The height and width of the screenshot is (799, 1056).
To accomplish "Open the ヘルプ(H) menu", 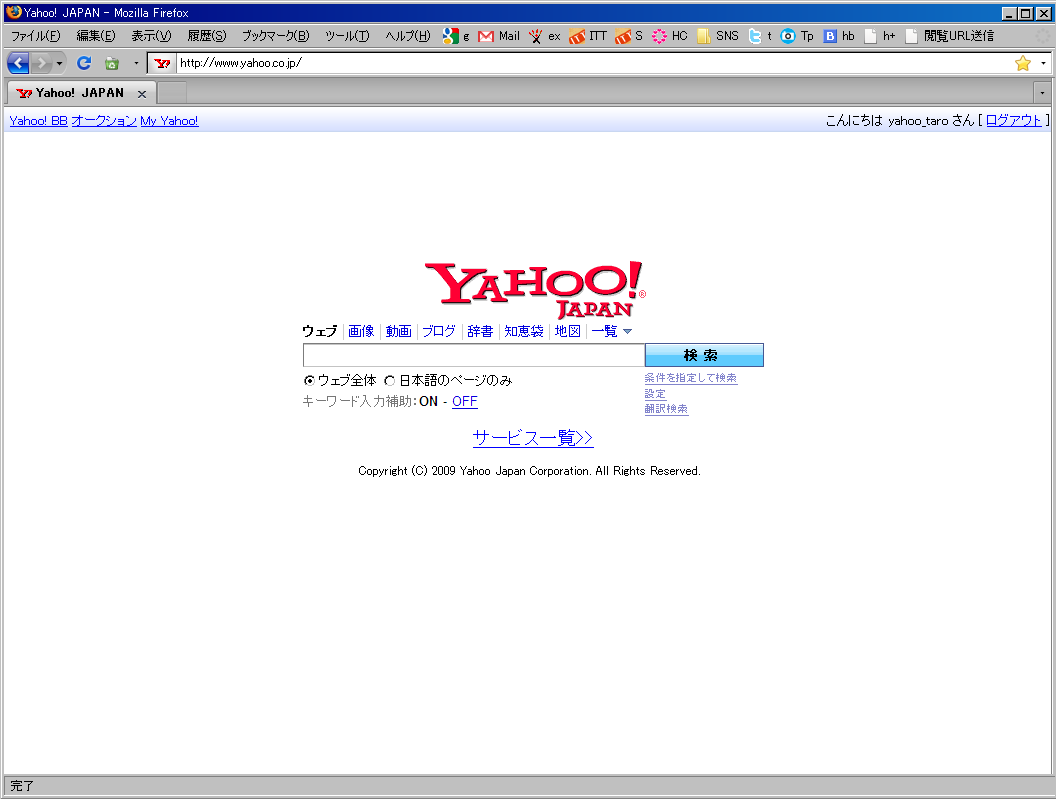I will tap(407, 36).
